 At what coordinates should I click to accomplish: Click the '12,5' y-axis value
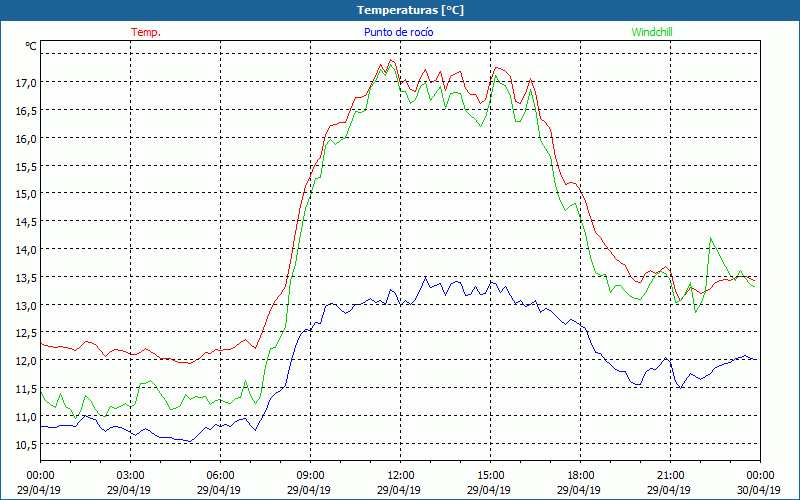[x=26, y=333]
